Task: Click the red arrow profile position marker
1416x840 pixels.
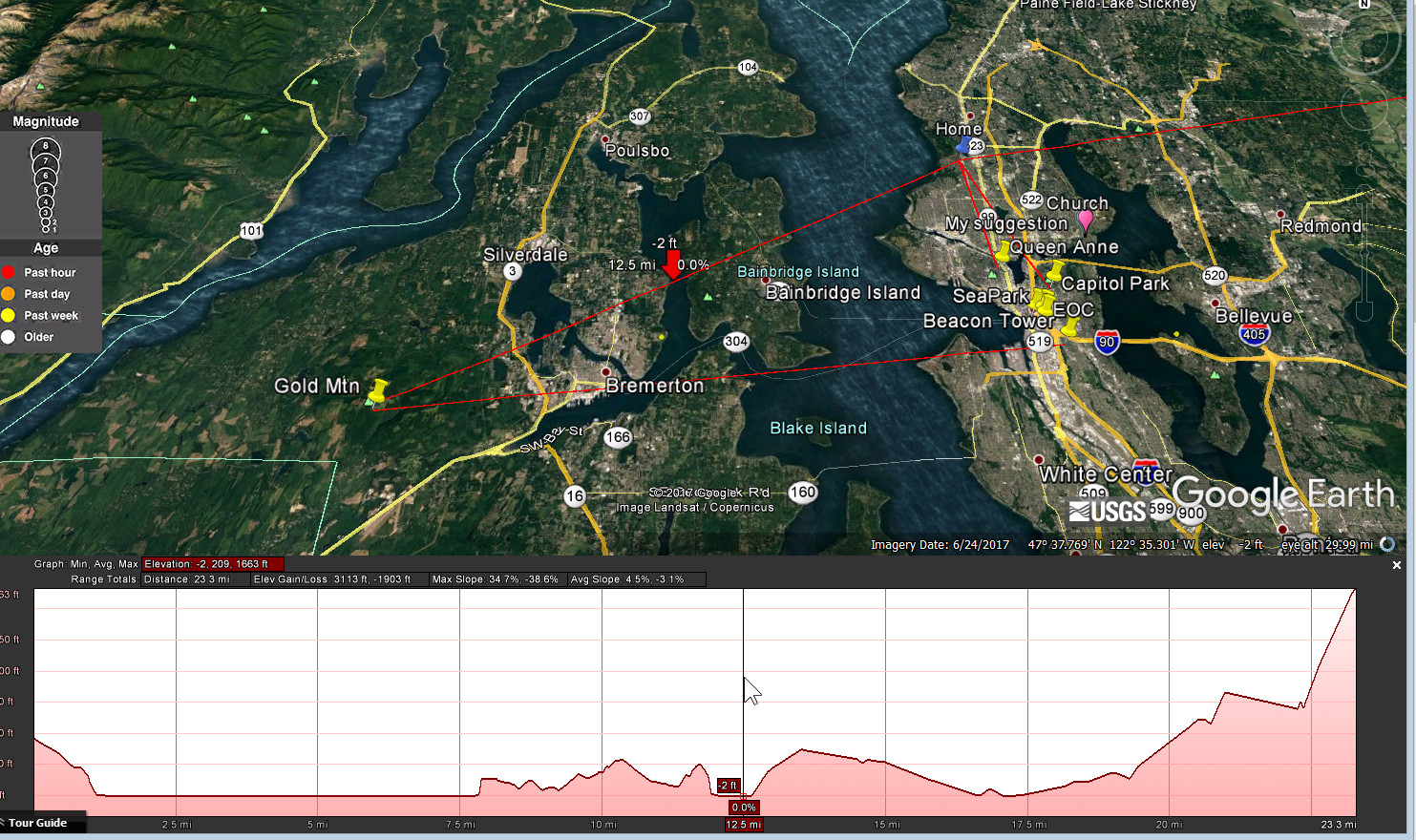Action: tap(672, 264)
